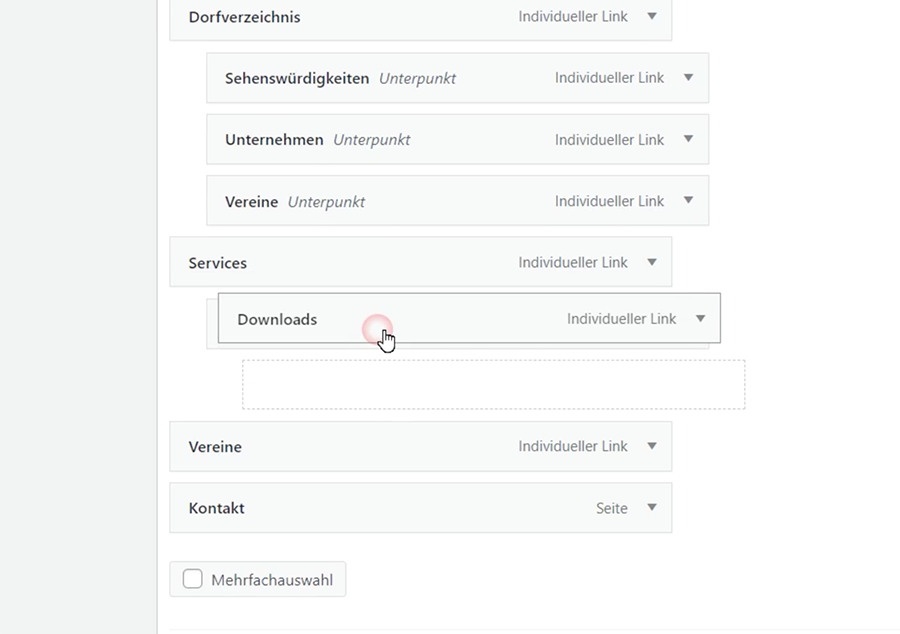Select the Dorfverzeichnis menu item title

click(x=244, y=17)
